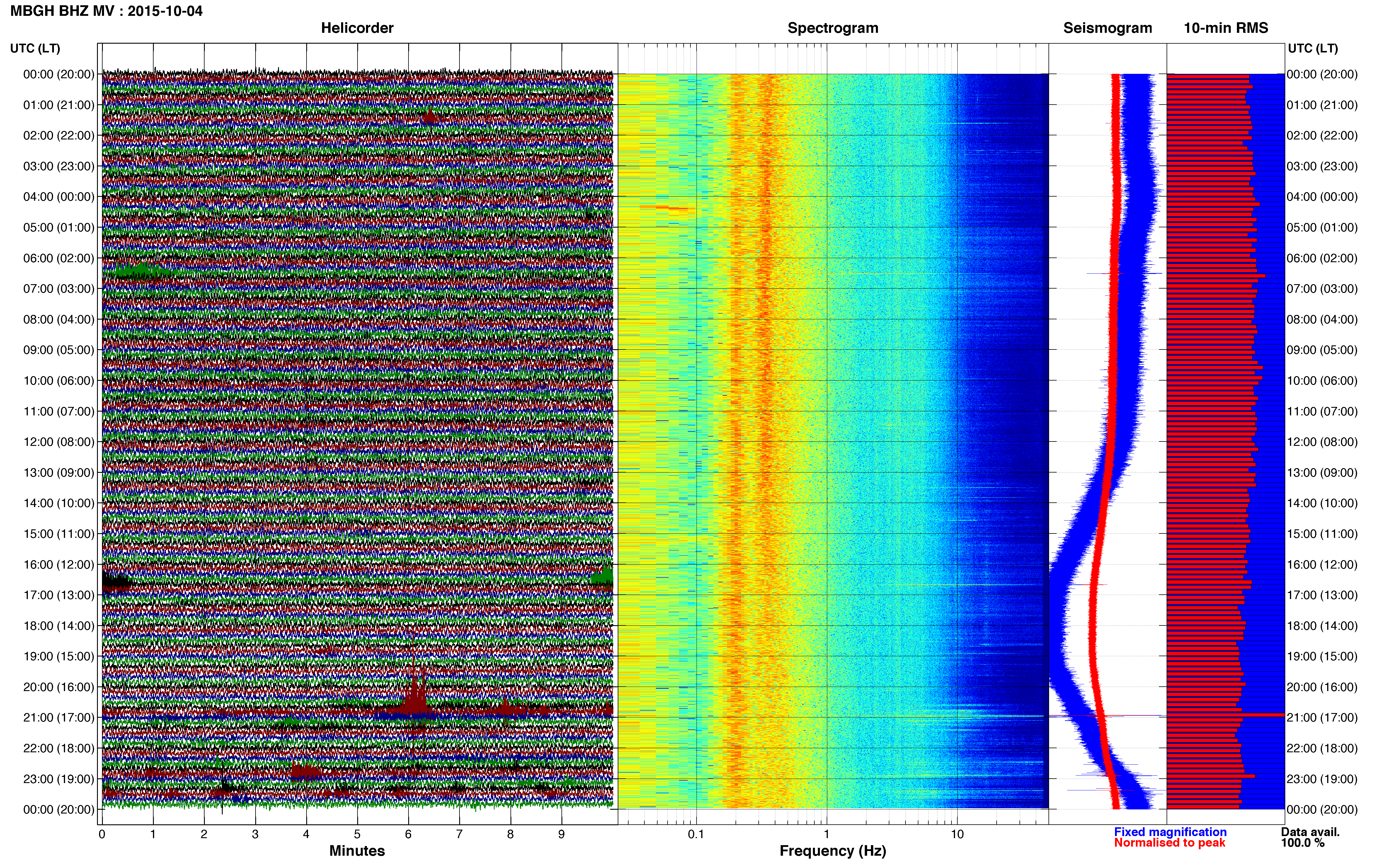Click the right 'UTC (LT)' axis label
The width and height of the screenshot is (1389, 868).
click(x=1313, y=48)
